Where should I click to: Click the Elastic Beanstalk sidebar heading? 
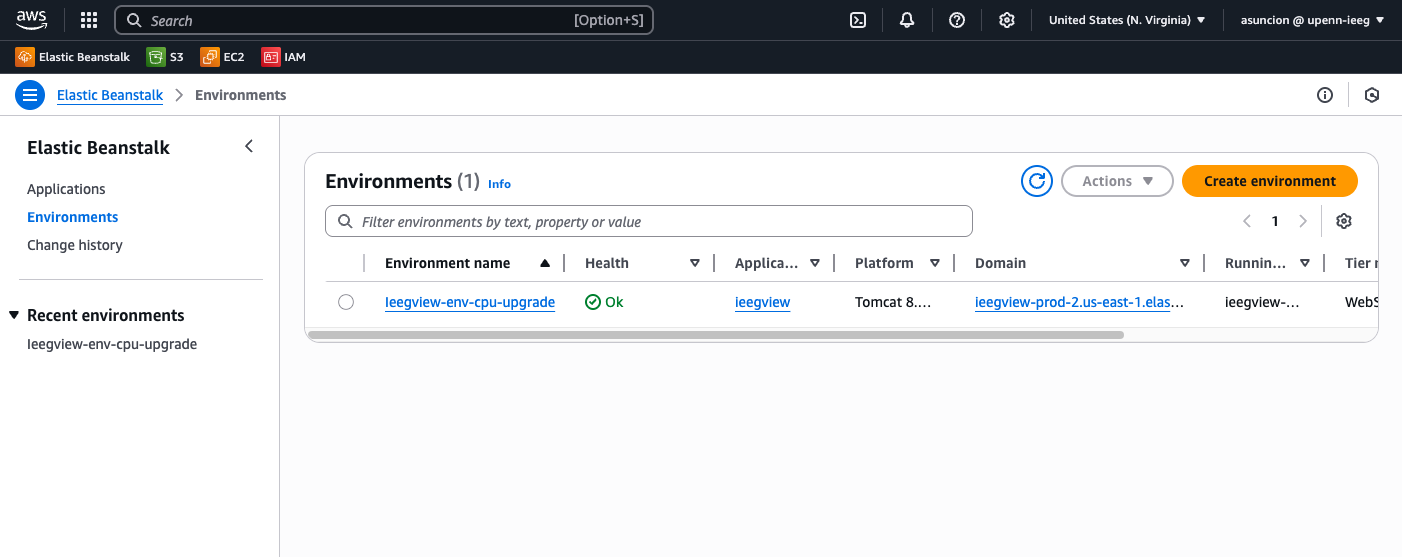[x=98, y=147]
